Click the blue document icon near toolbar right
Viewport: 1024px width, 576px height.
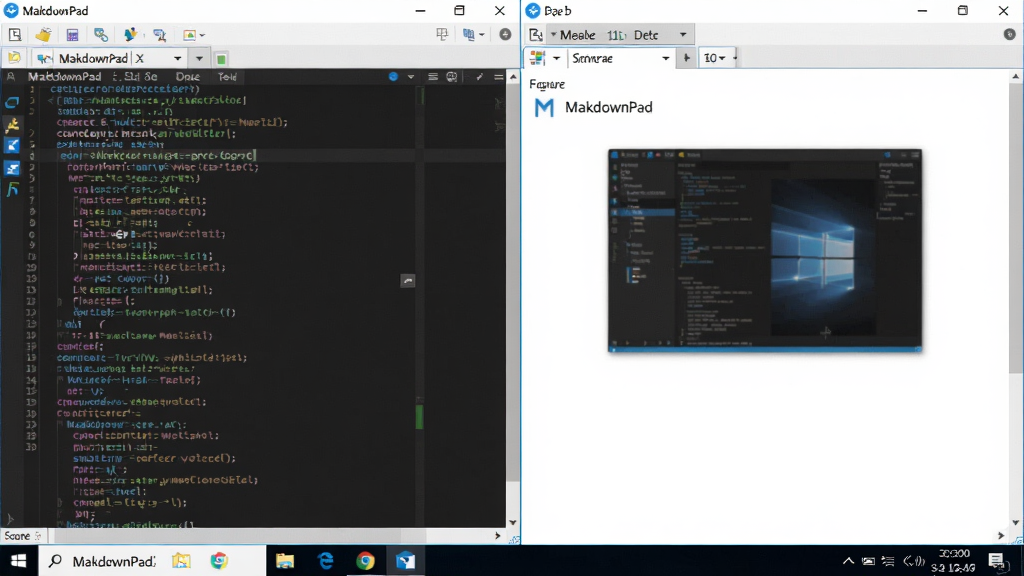(x=469, y=35)
